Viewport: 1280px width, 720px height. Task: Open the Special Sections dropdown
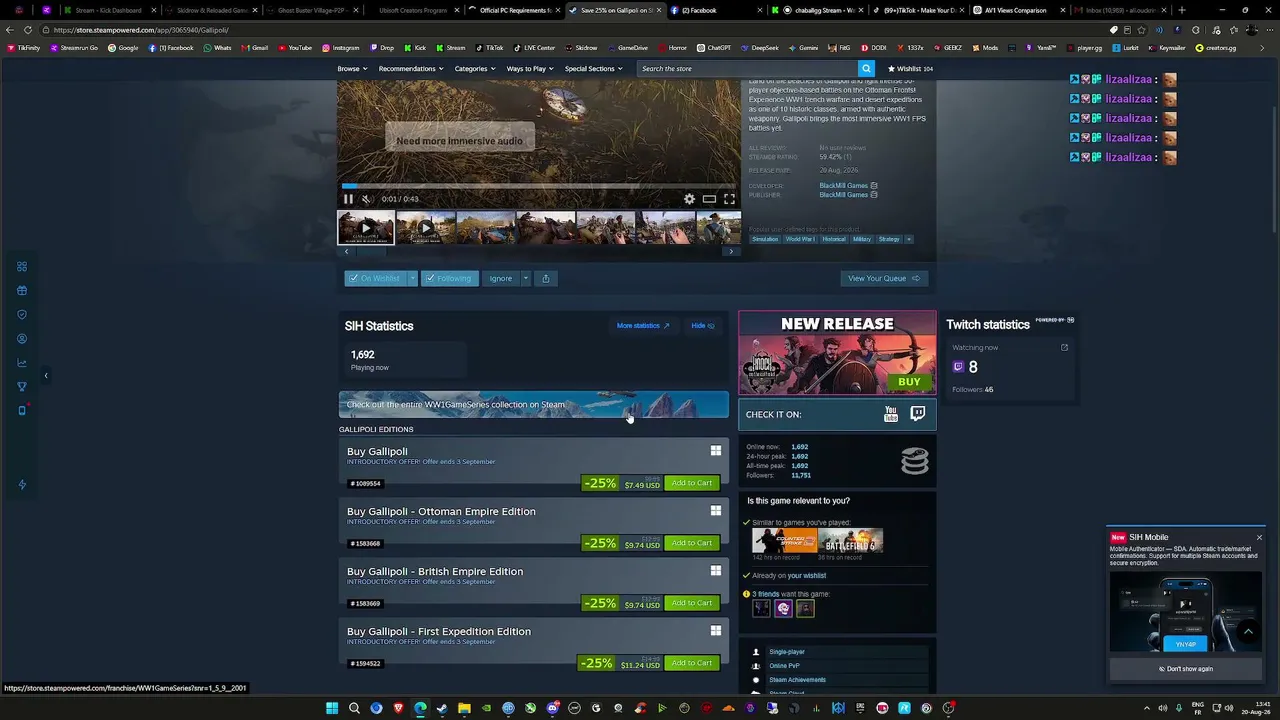tap(594, 69)
